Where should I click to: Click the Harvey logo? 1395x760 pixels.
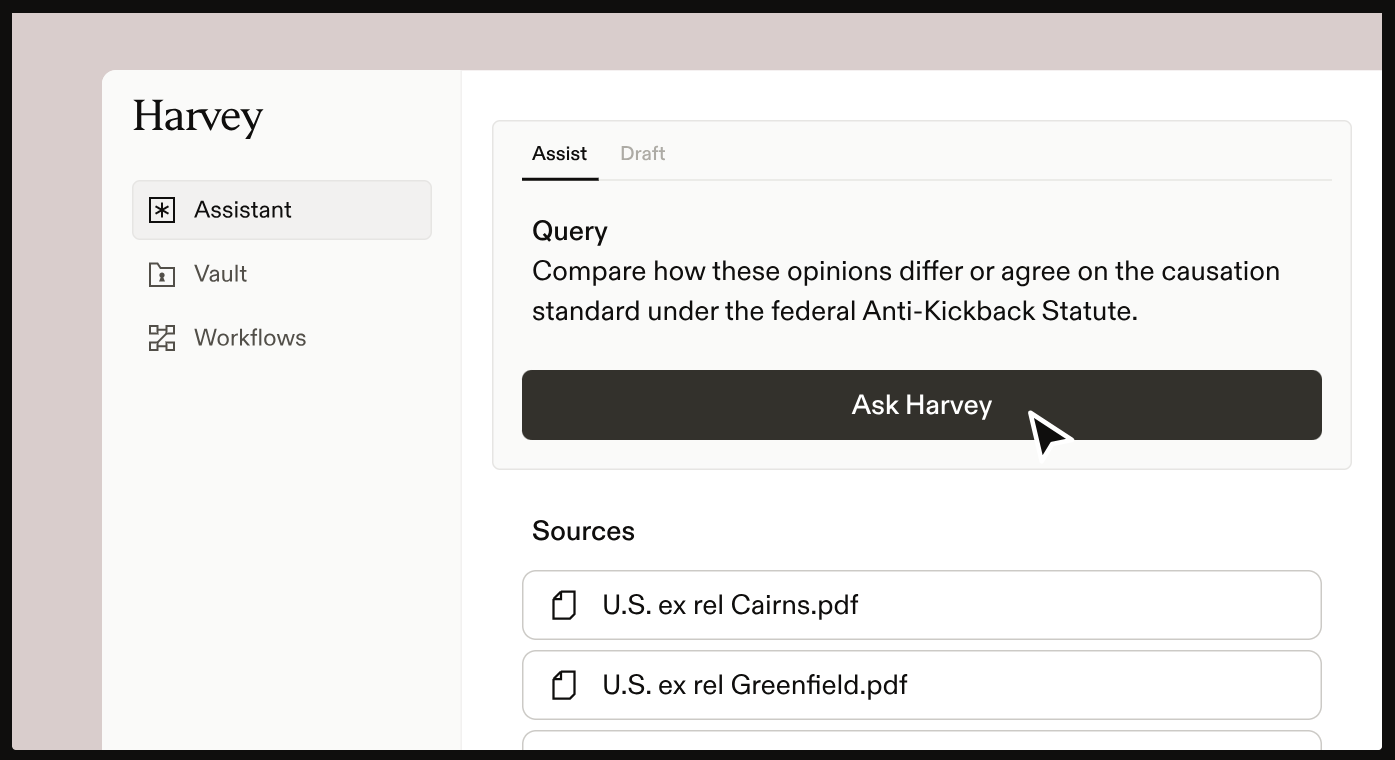[x=198, y=118]
